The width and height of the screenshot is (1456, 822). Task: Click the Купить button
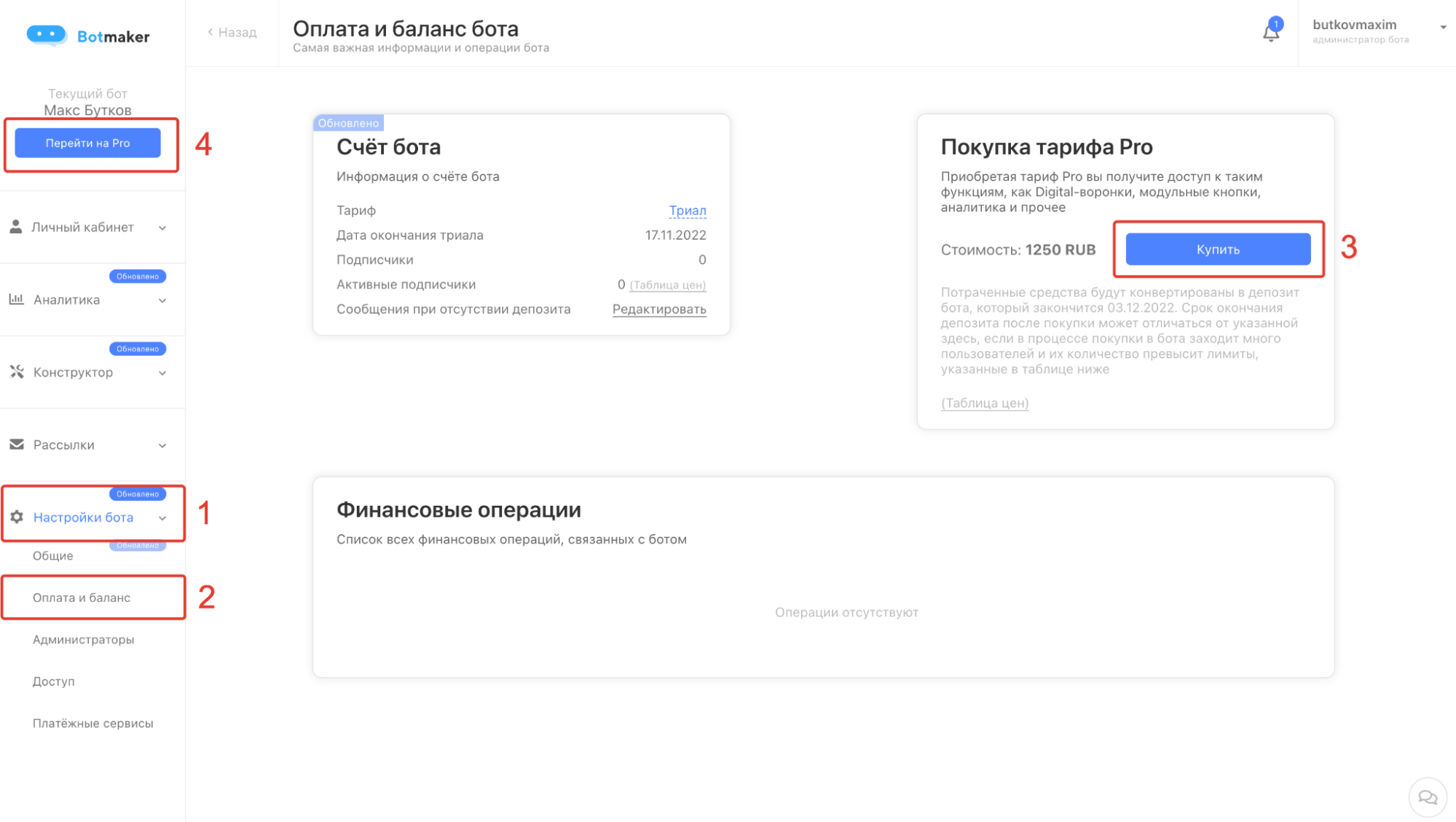pyautogui.click(x=1218, y=249)
